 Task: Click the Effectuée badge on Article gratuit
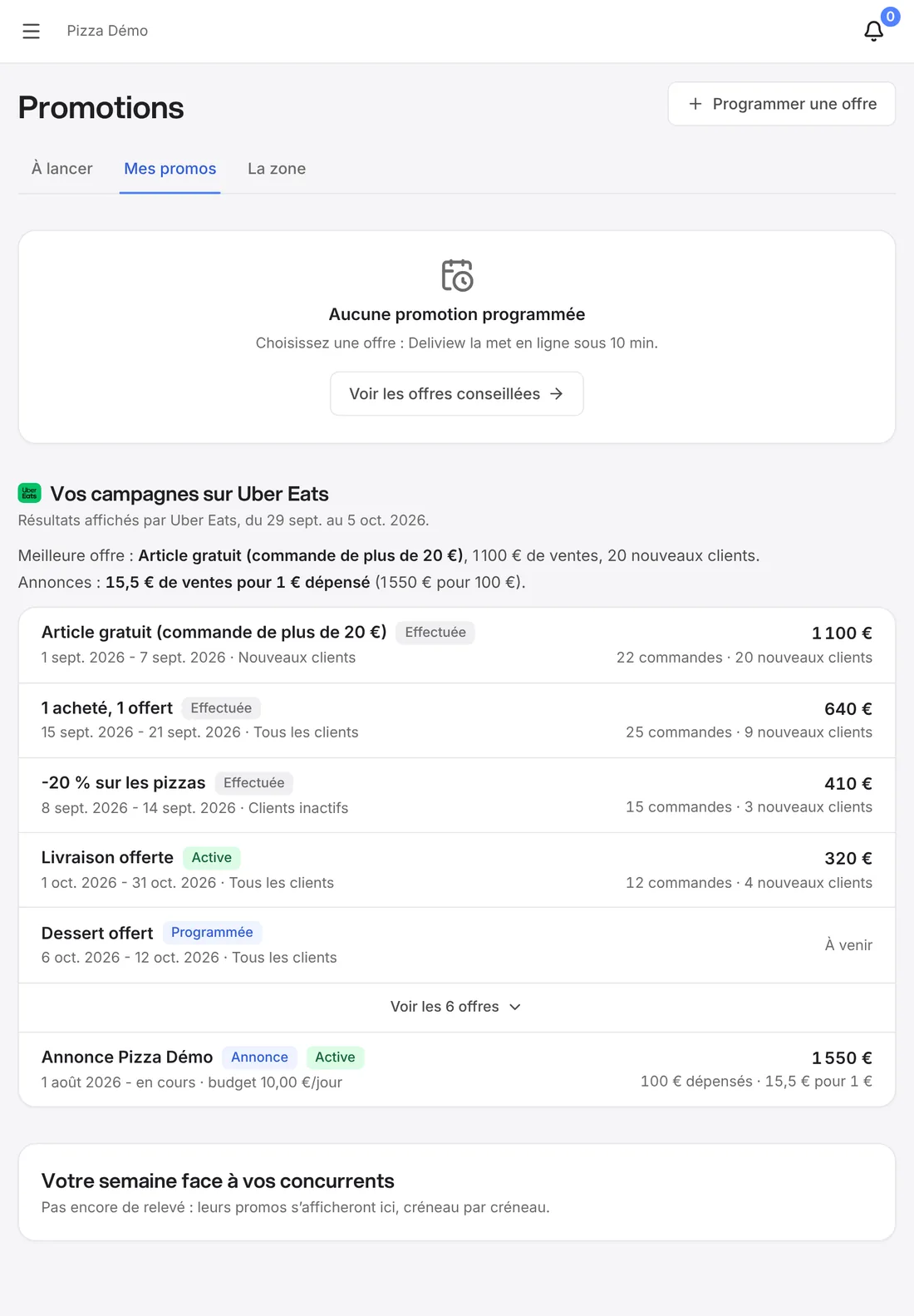435,633
